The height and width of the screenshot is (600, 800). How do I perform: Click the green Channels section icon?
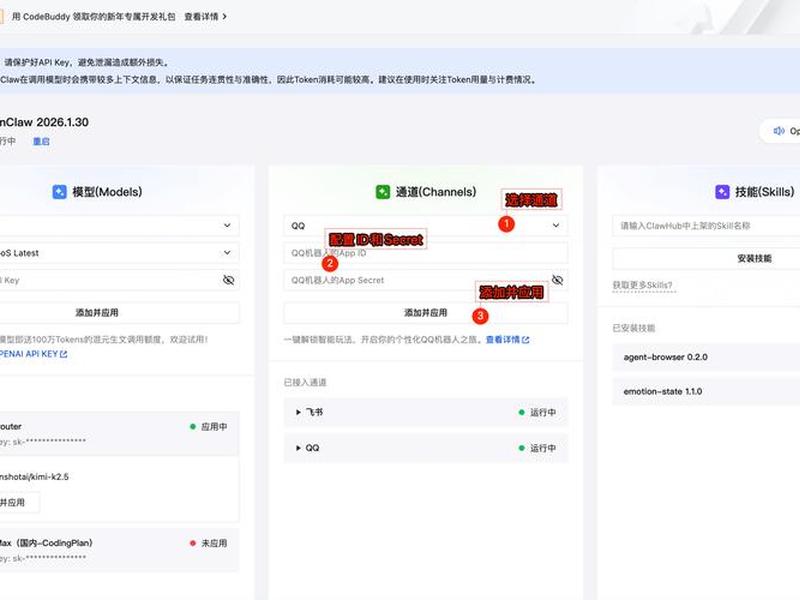[383, 192]
